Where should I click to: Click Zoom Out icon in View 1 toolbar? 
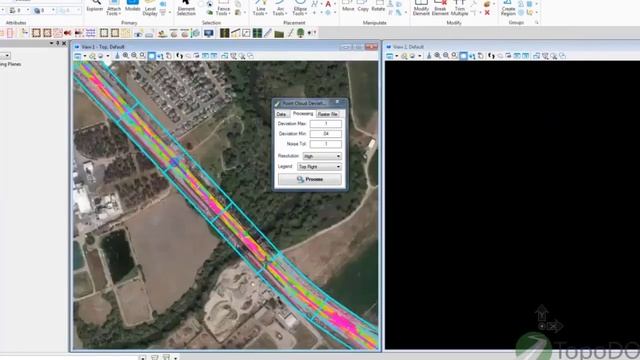[x=134, y=56]
